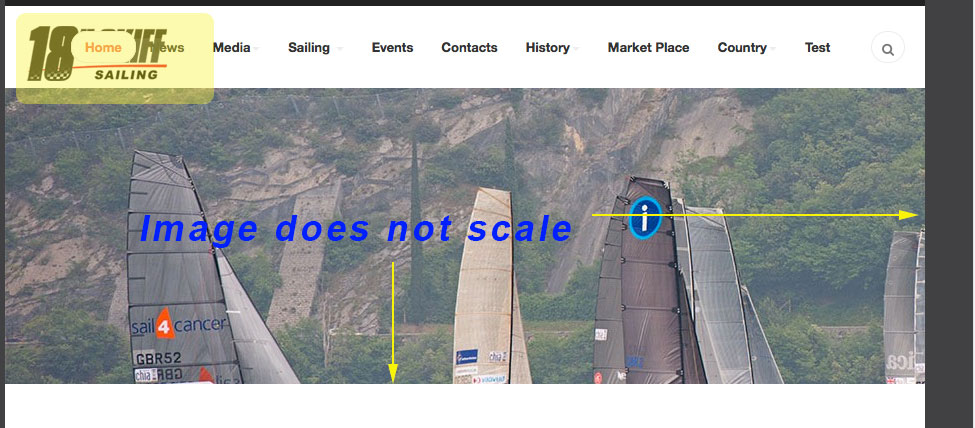The height and width of the screenshot is (428, 975).
Task: Click the GBR52 sail number
Action: 158,359
